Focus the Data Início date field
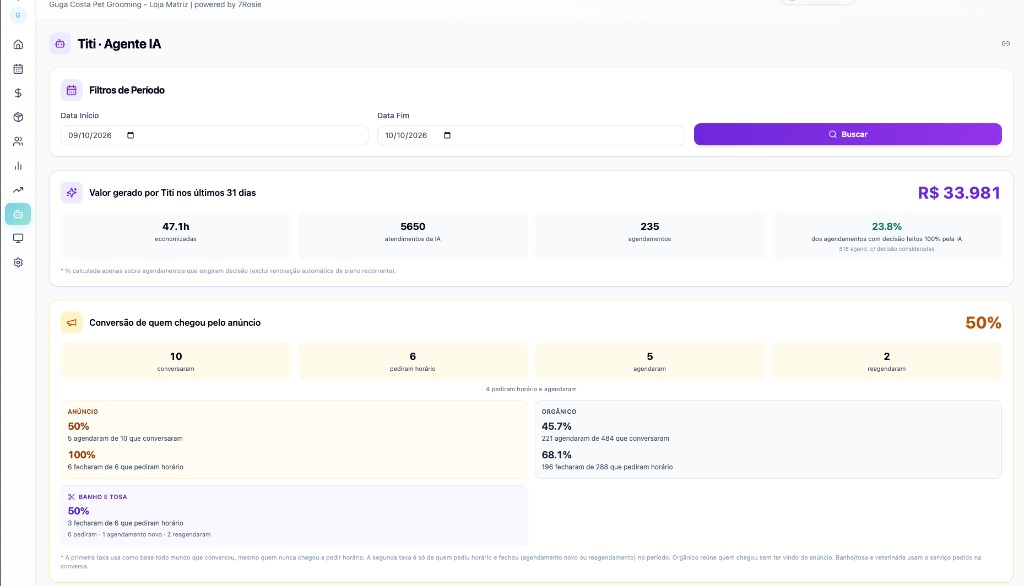 [214, 135]
